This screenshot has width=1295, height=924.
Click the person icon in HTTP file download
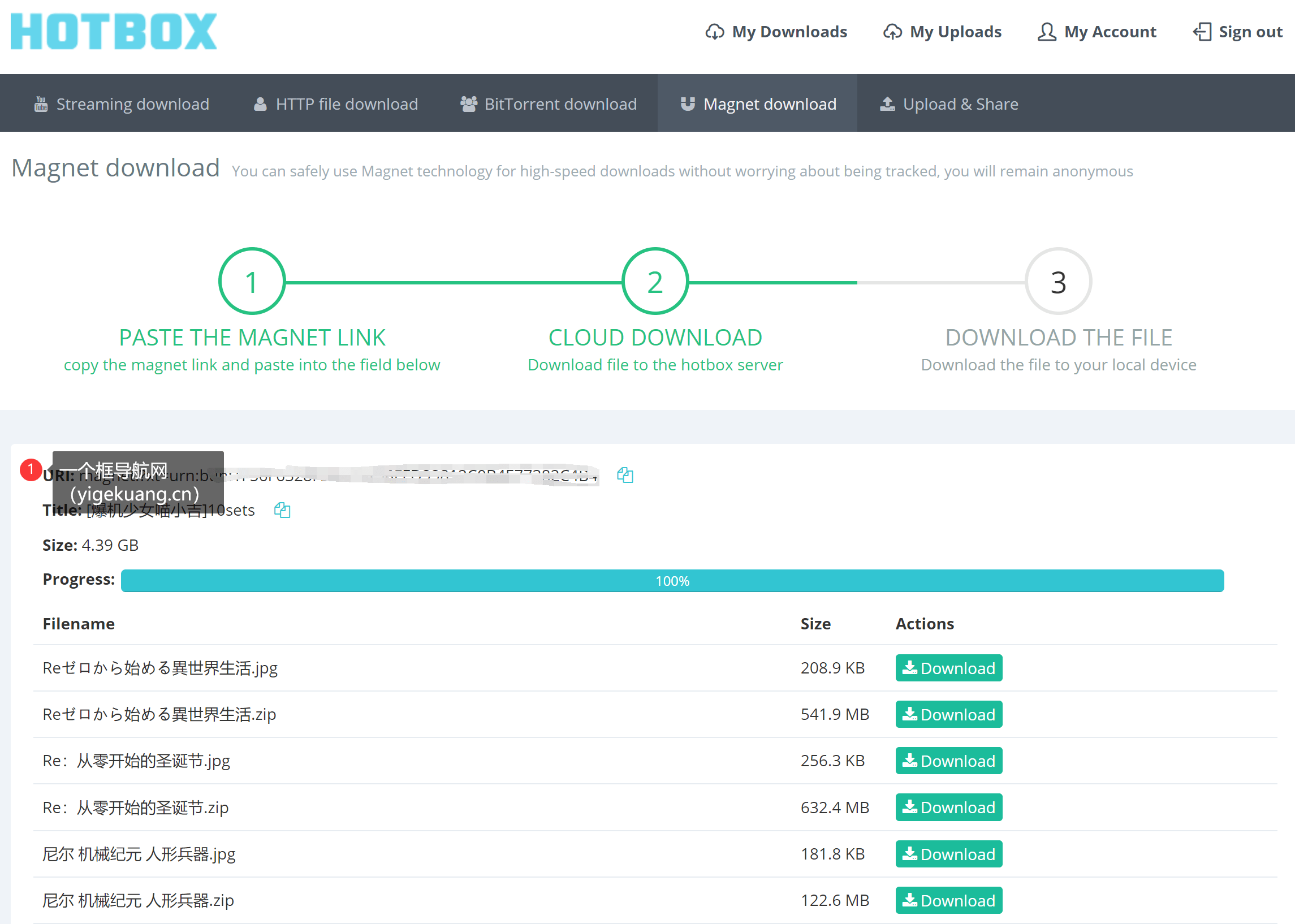(260, 103)
